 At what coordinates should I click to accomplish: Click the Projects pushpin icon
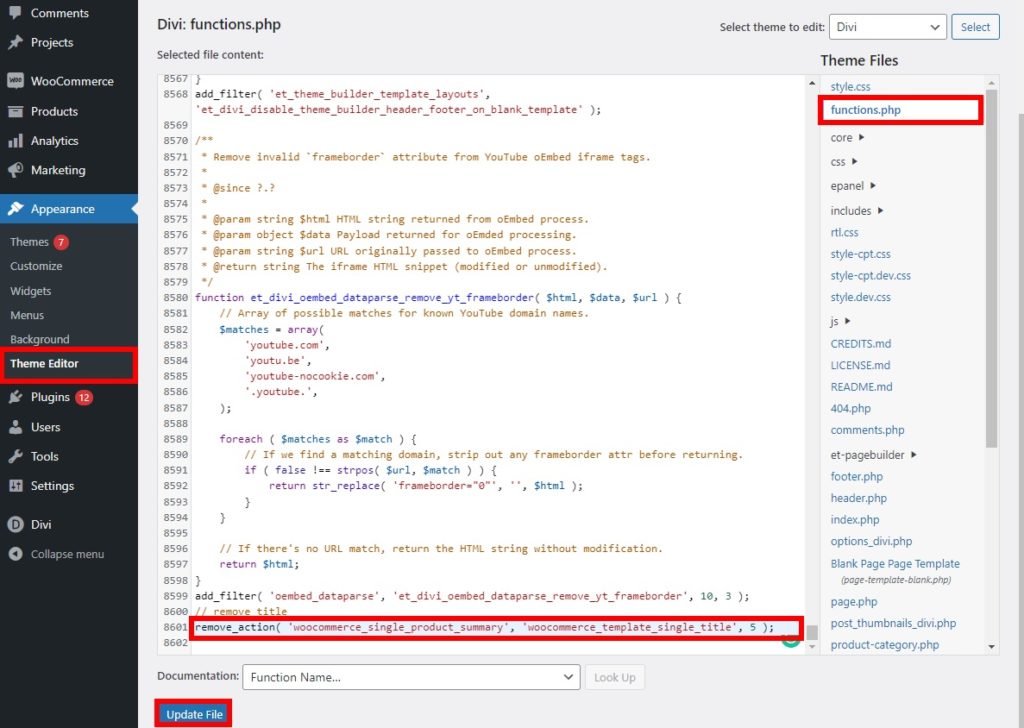16,42
